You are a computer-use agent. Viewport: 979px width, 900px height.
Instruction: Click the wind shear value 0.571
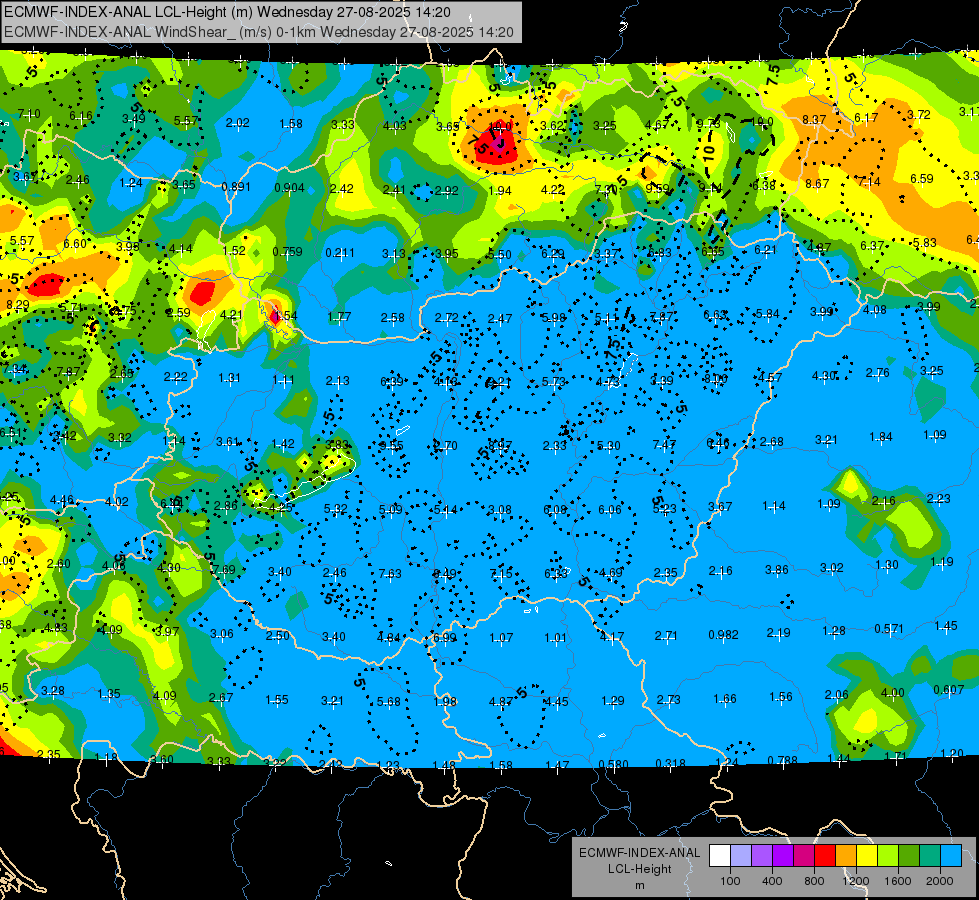coord(889,628)
